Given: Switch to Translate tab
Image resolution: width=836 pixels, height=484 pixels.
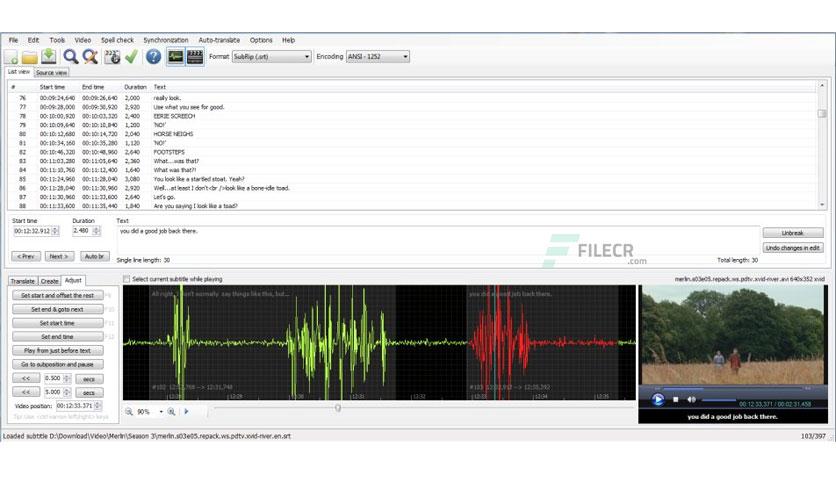Looking at the screenshot, I should pos(23,281).
